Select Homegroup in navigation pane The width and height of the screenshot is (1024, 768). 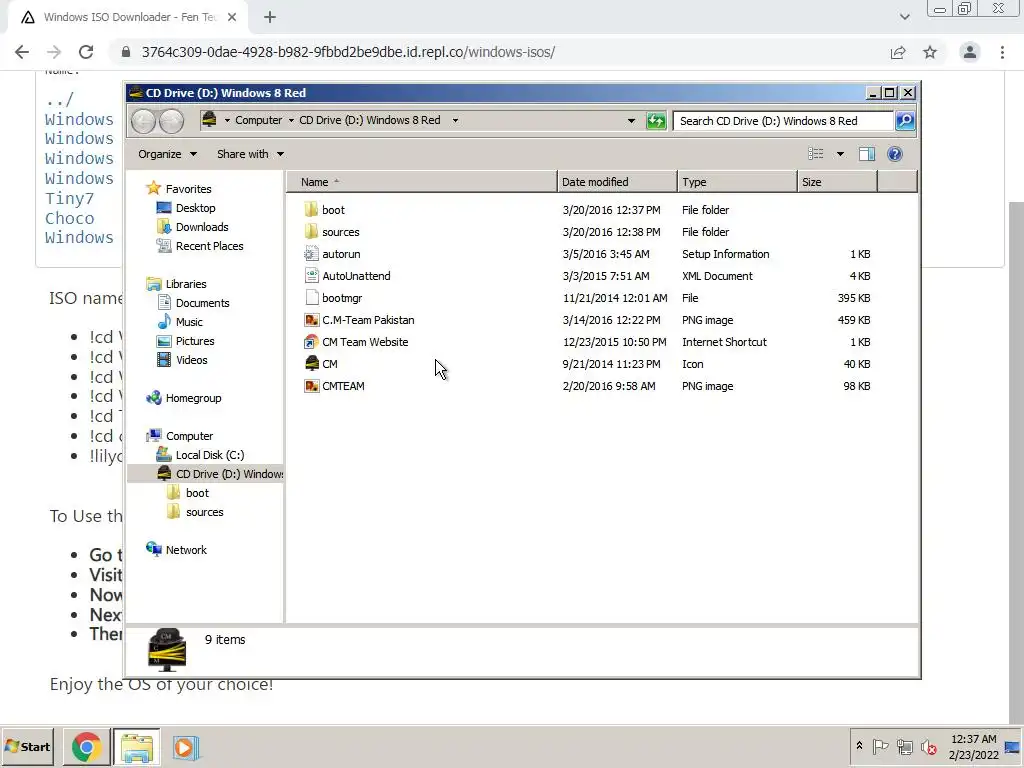pyautogui.click(x=193, y=398)
